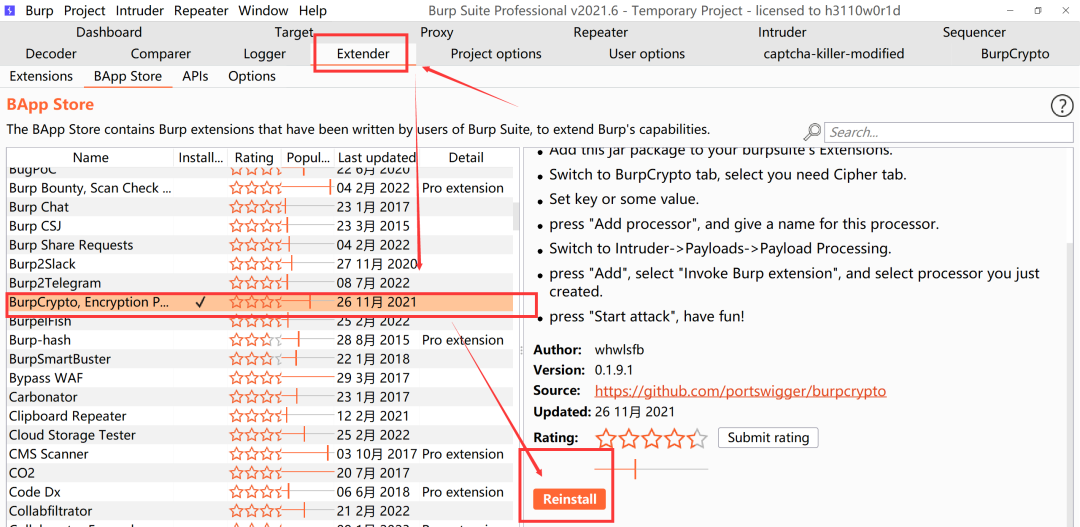This screenshot has width=1080, height=527.
Task: Open the Intruder menu
Action: [140, 11]
